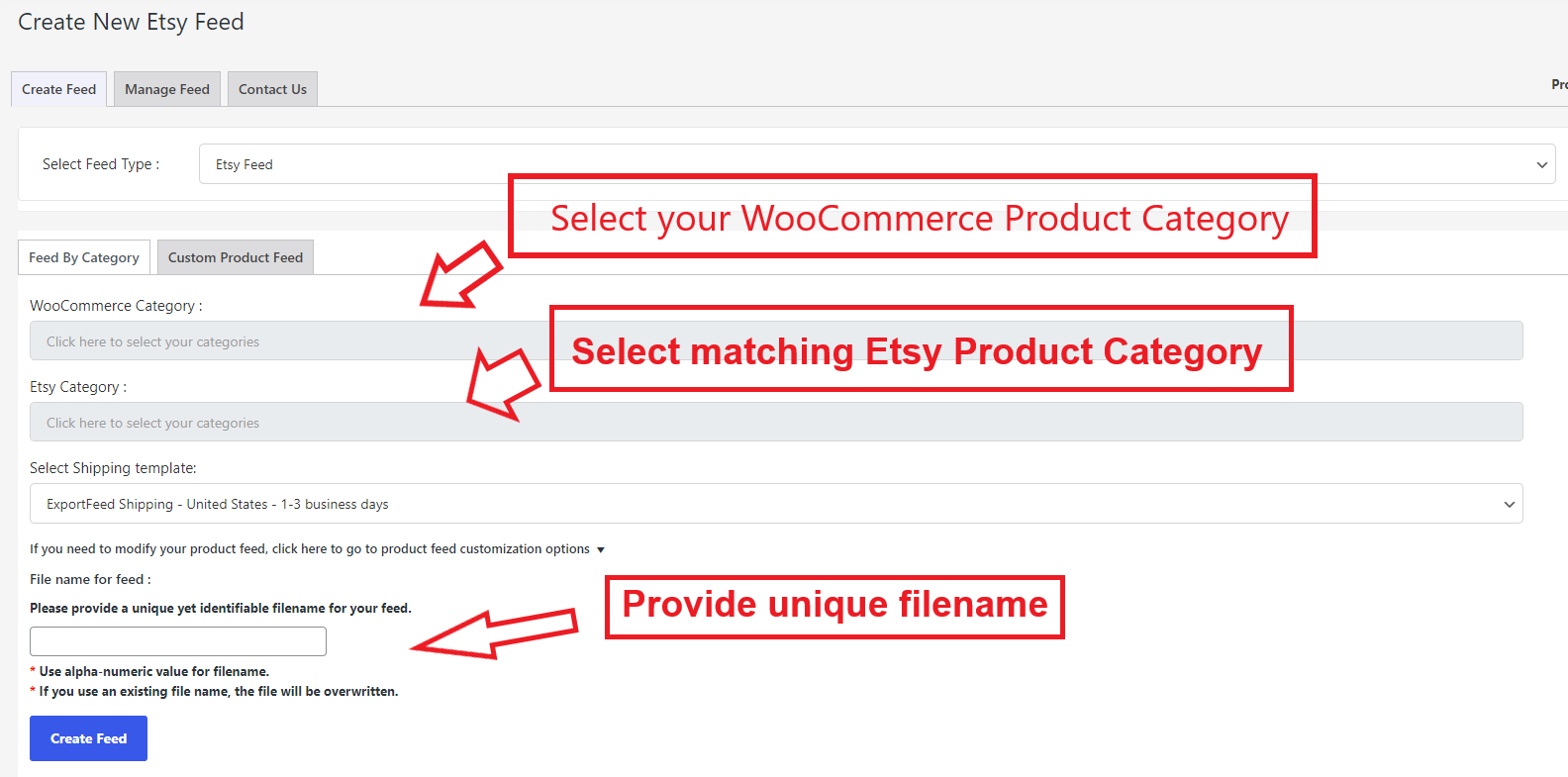The image size is (1568, 777).
Task: Click the customization options disclosure triangle
Action: tap(601, 548)
